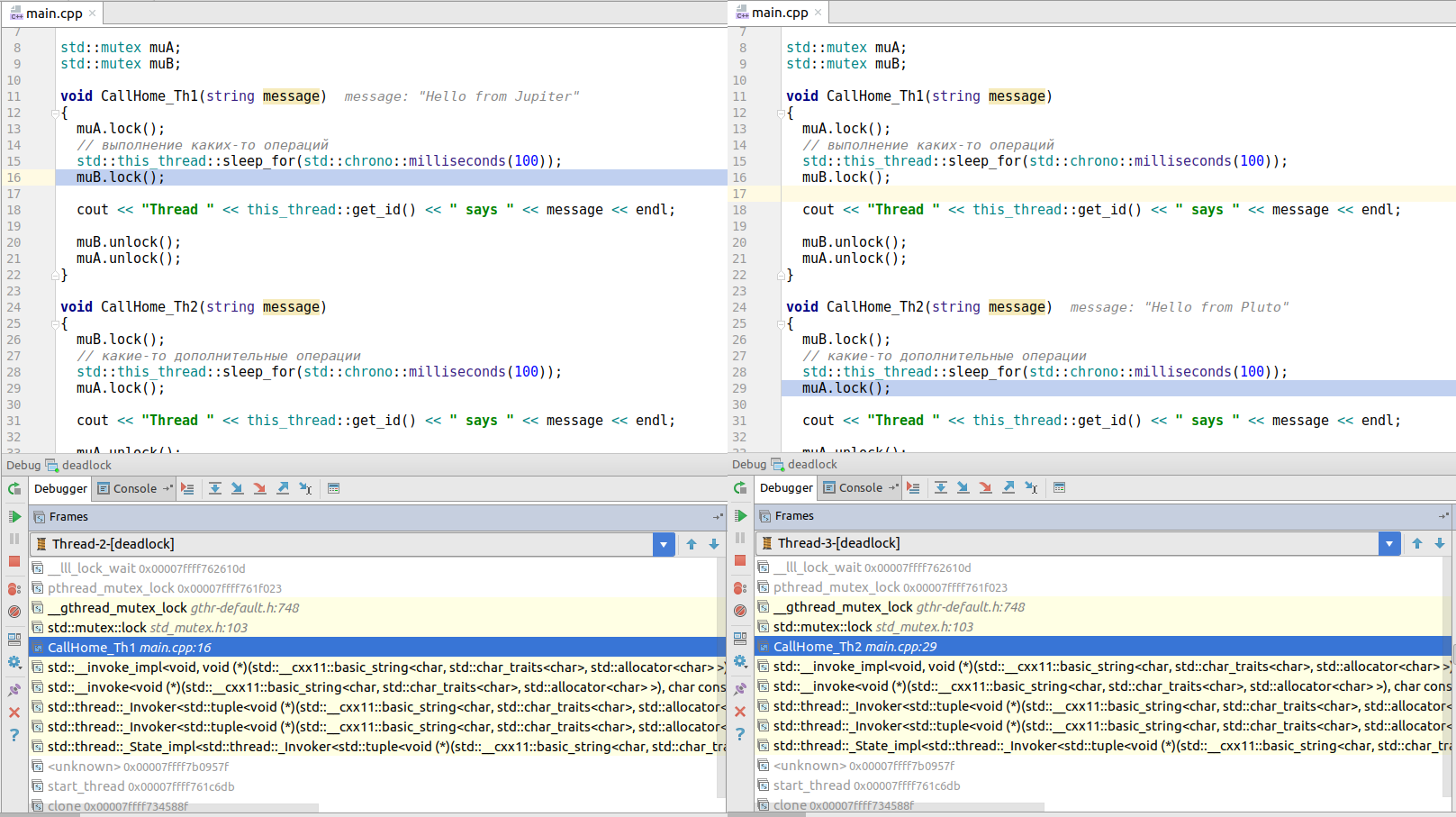Open debugger settings gear in left panel
The width and height of the screenshot is (1456, 817).
click(14, 662)
